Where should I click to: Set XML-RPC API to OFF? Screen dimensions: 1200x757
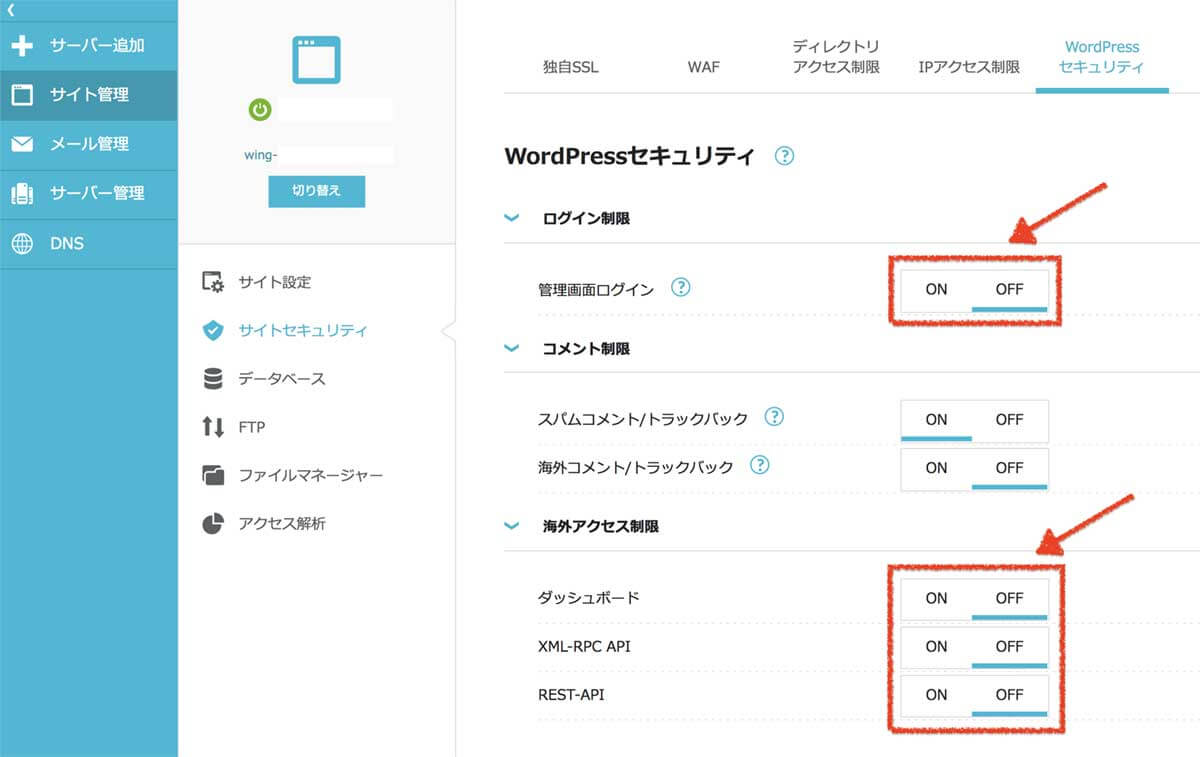coord(1010,647)
